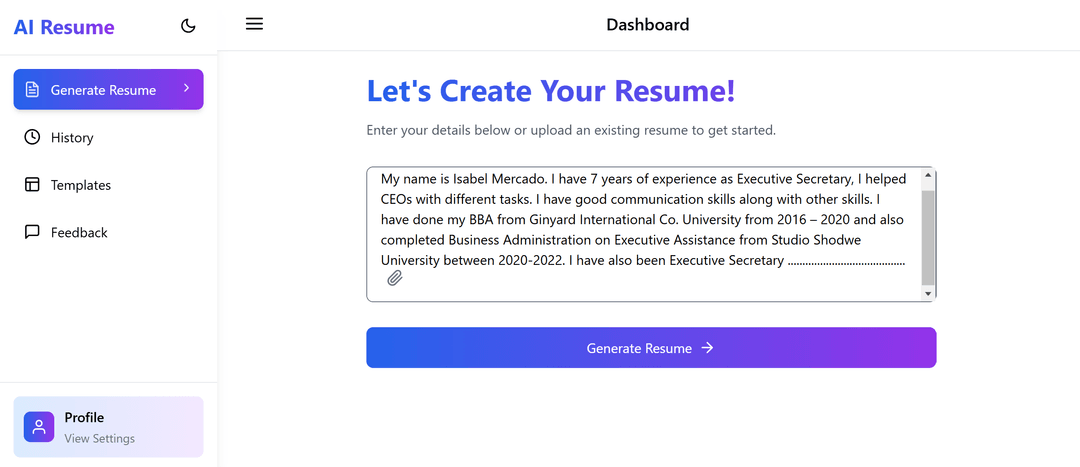Click the document icon beside Generate Resume
Image resolution: width=1080 pixels, height=467 pixels.
point(32,90)
